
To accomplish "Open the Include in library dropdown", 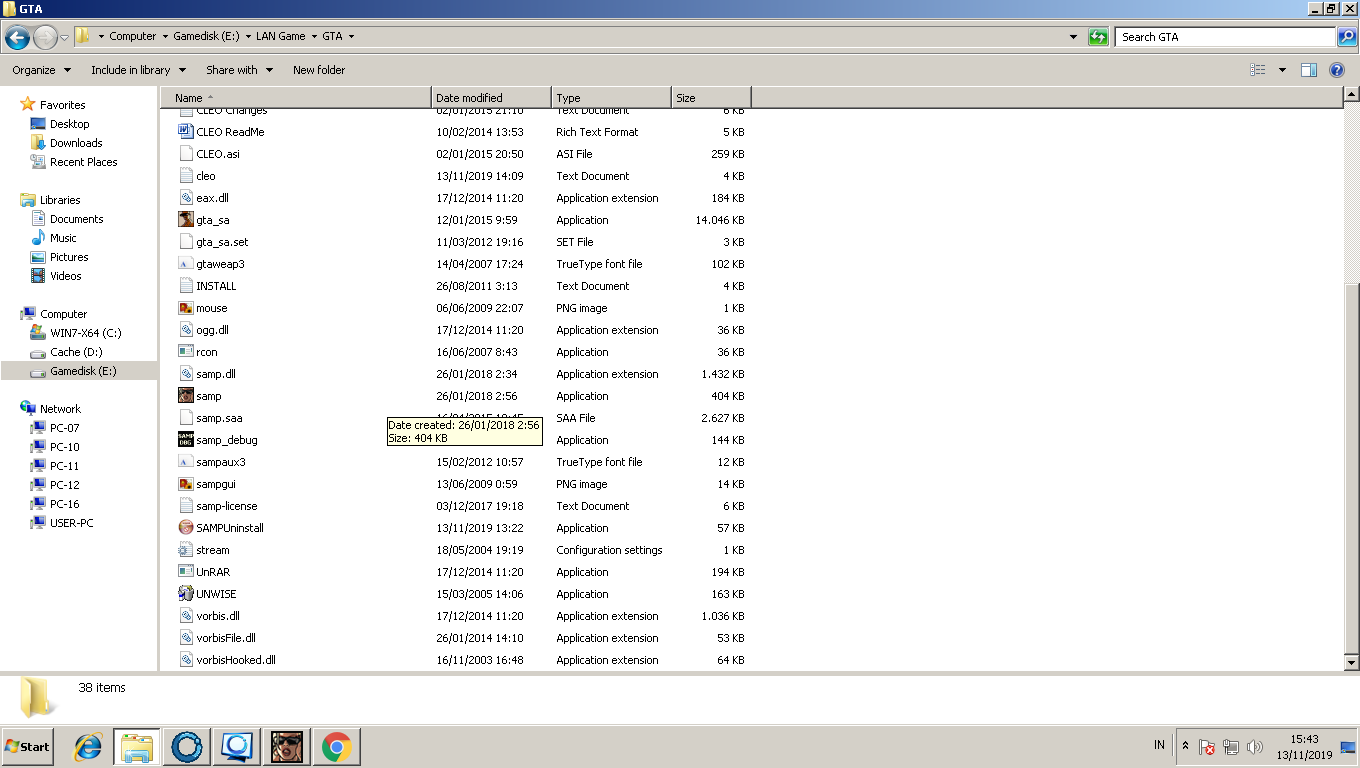I will pyautogui.click(x=138, y=70).
